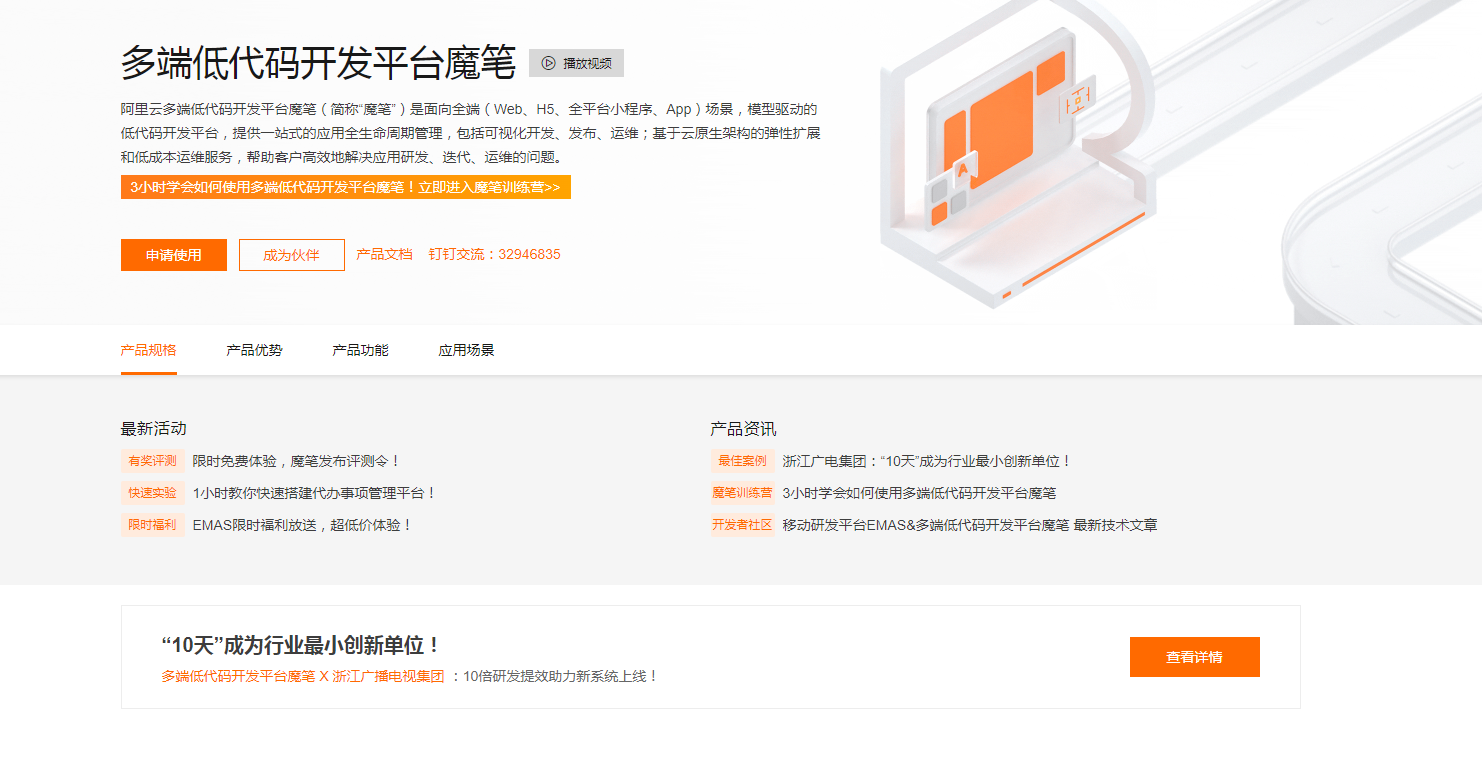Open 1小时教你快速搭建代办事项管理平台 link
The height and width of the screenshot is (771, 1482).
(x=314, y=493)
